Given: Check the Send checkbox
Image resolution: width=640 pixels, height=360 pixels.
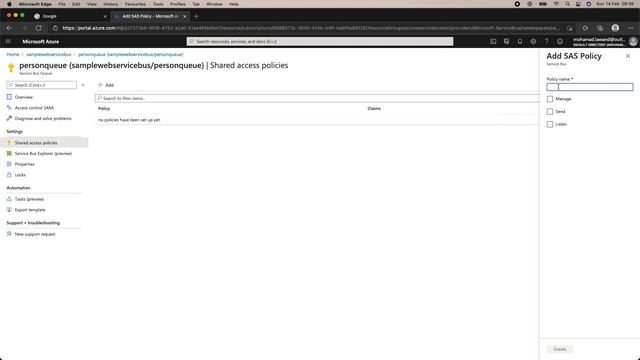Looking at the screenshot, I should (x=550, y=111).
